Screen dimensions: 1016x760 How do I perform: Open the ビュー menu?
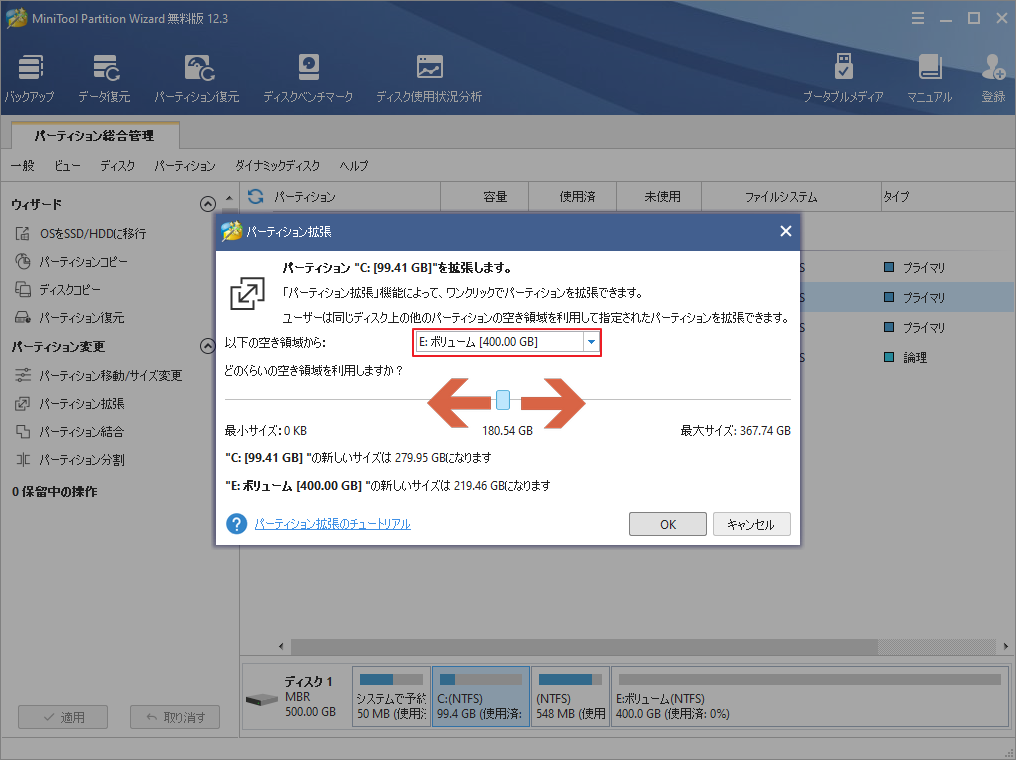pyautogui.click(x=67, y=166)
